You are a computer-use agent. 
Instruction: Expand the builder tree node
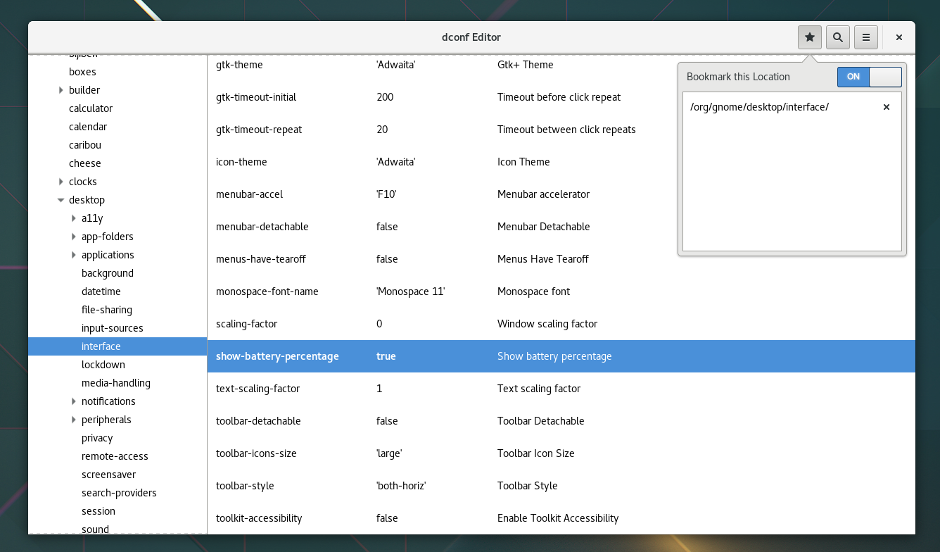[61, 90]
